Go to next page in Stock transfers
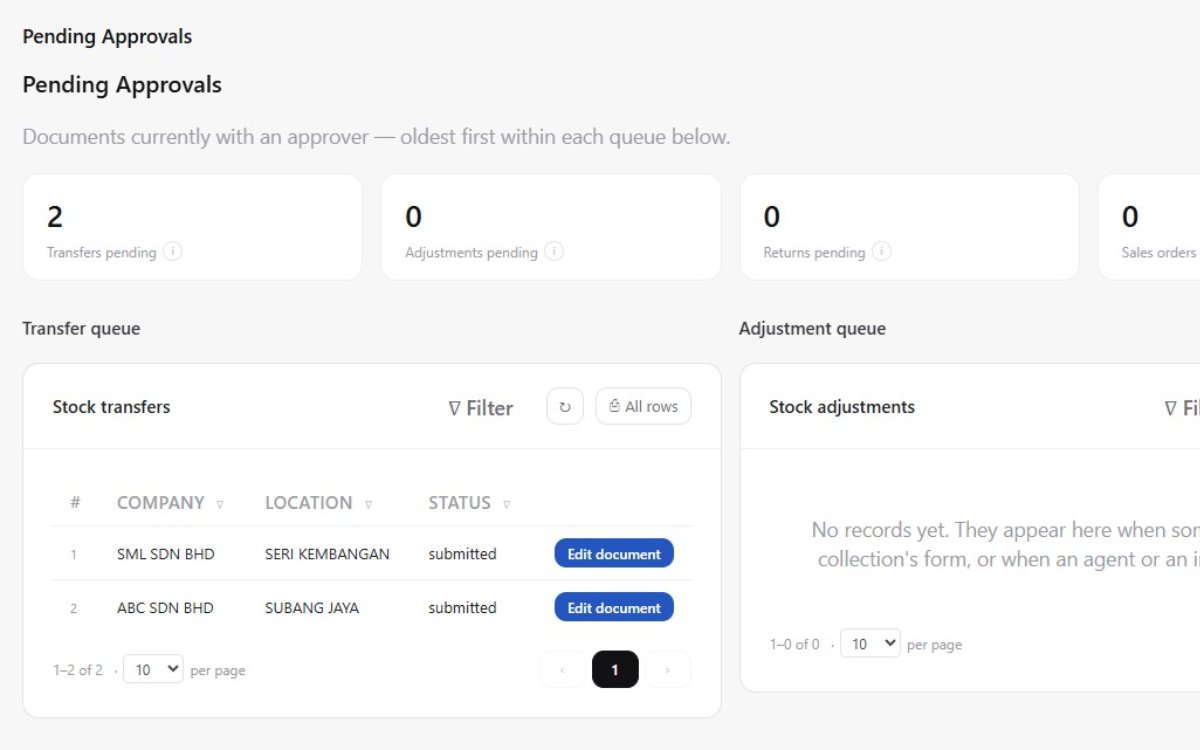The height and width of the screenshot is (750, 1200). 668,669
